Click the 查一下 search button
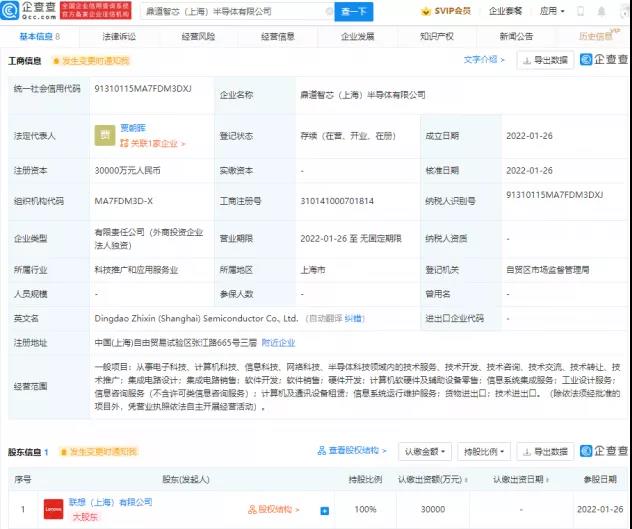 [350, 13]
